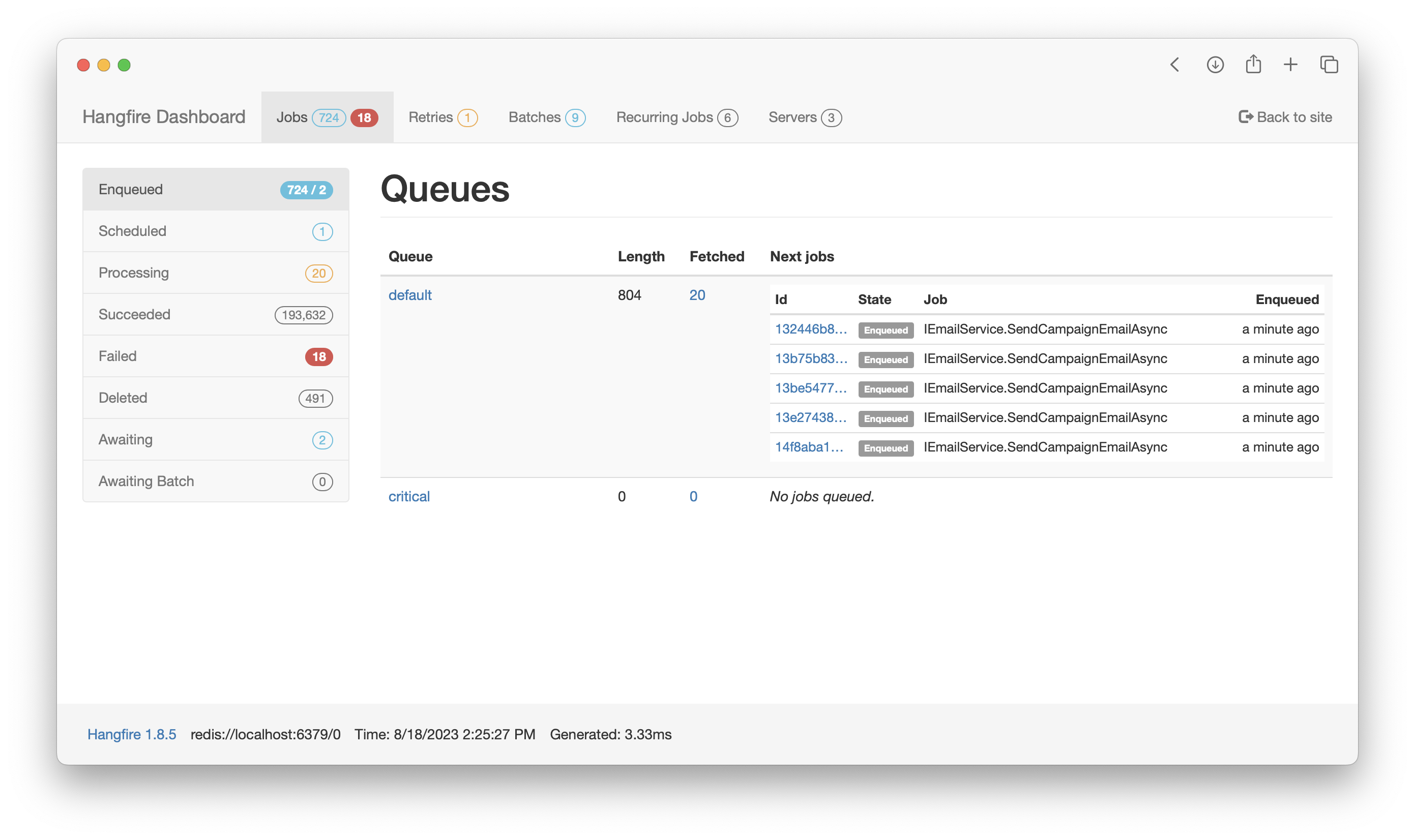Click the Queues page heading
1415x840 pixels.
point(445,189)
